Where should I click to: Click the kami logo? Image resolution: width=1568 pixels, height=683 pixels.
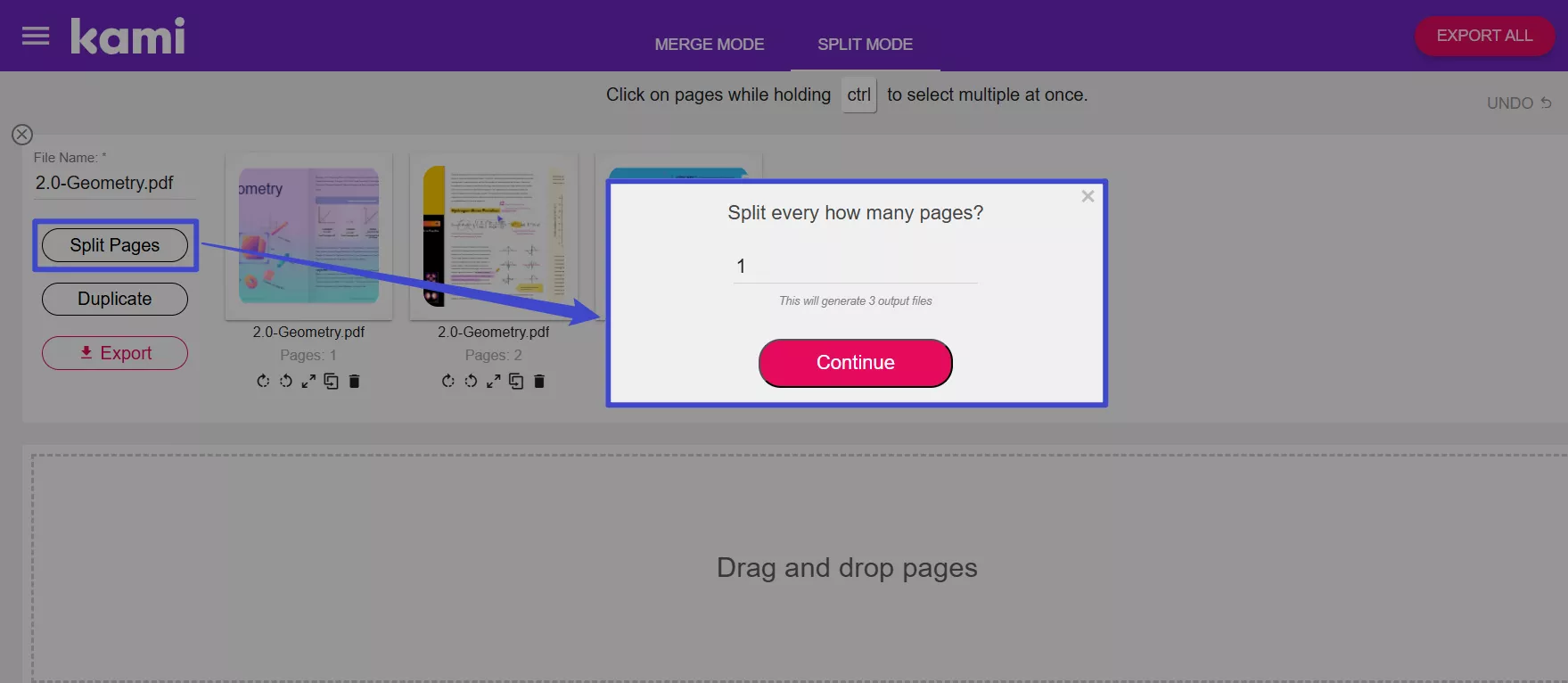(x=127, y=36)
